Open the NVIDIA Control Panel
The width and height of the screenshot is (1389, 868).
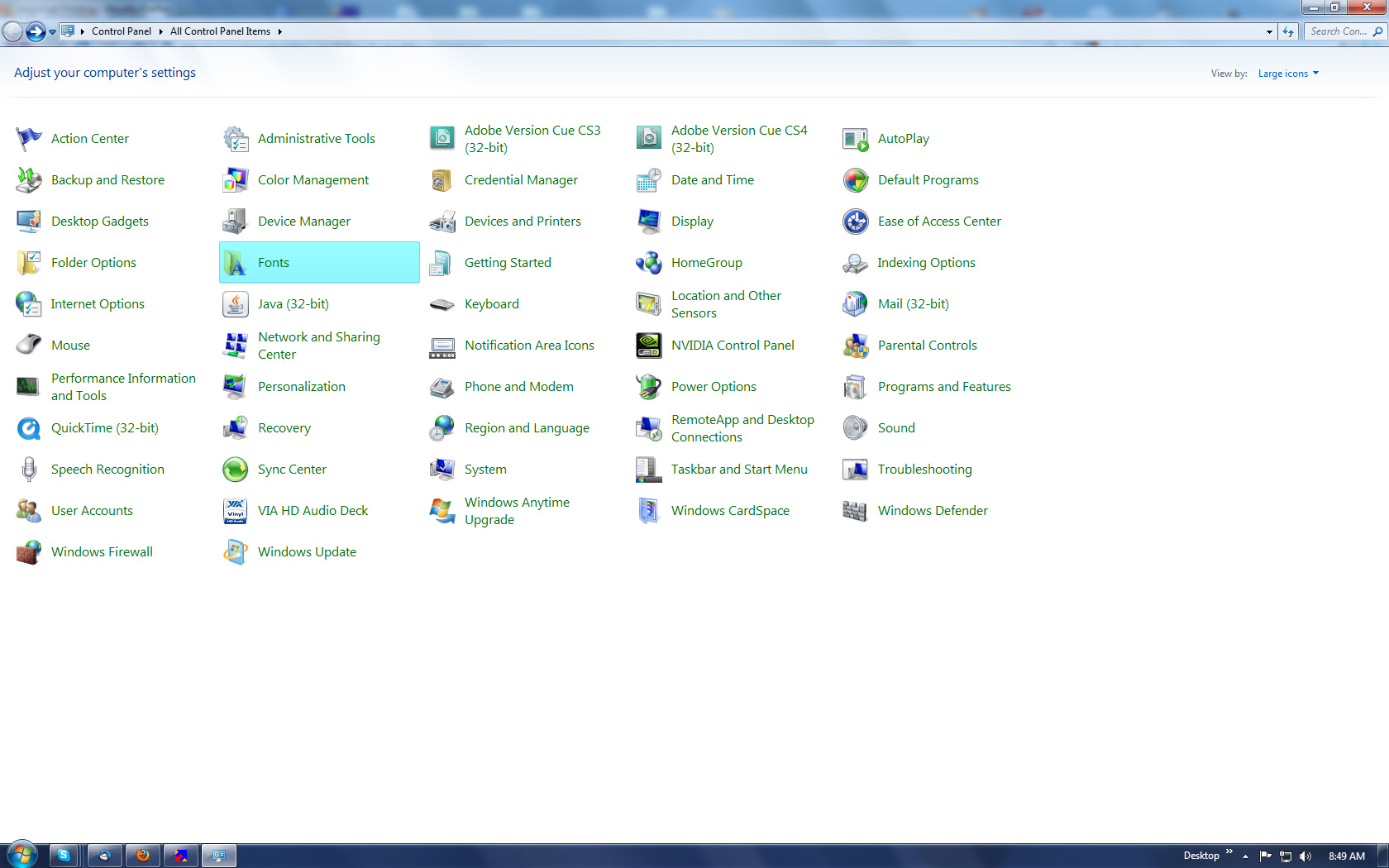pyautogui.click(x=733, y=345)
